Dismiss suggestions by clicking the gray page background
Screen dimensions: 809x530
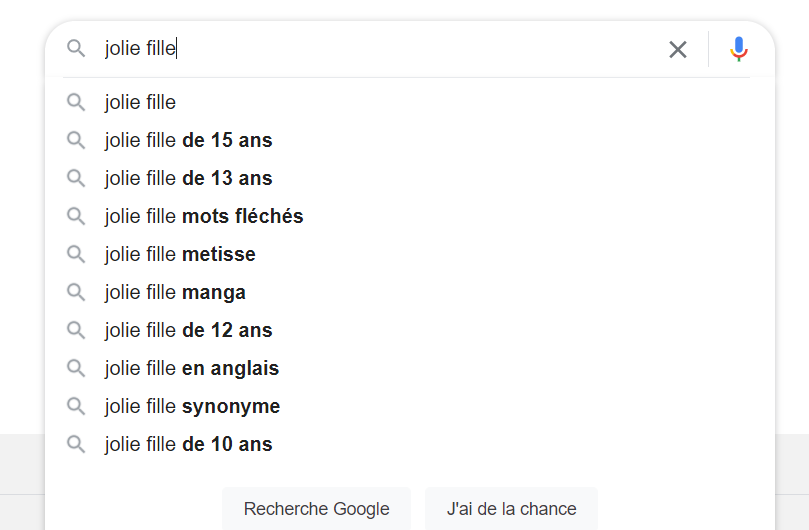click(x=792, y=464)
